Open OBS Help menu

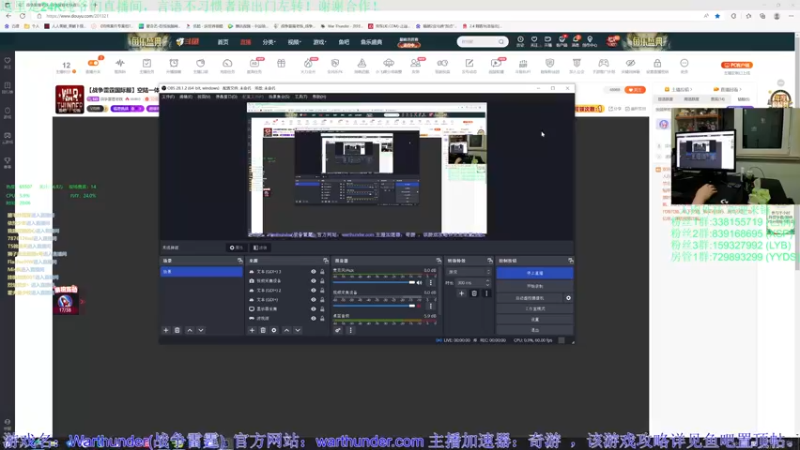[319, 96]
